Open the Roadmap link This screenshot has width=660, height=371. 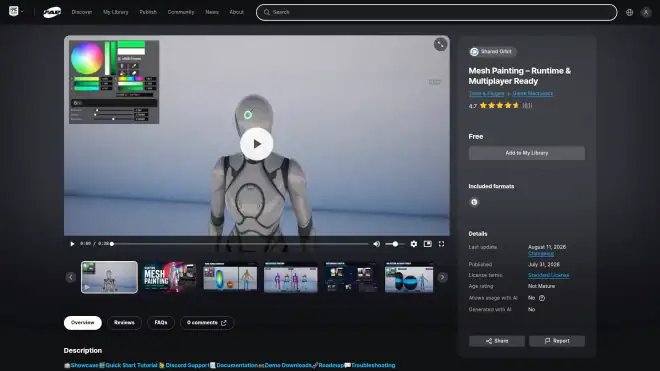click(331, 365)
